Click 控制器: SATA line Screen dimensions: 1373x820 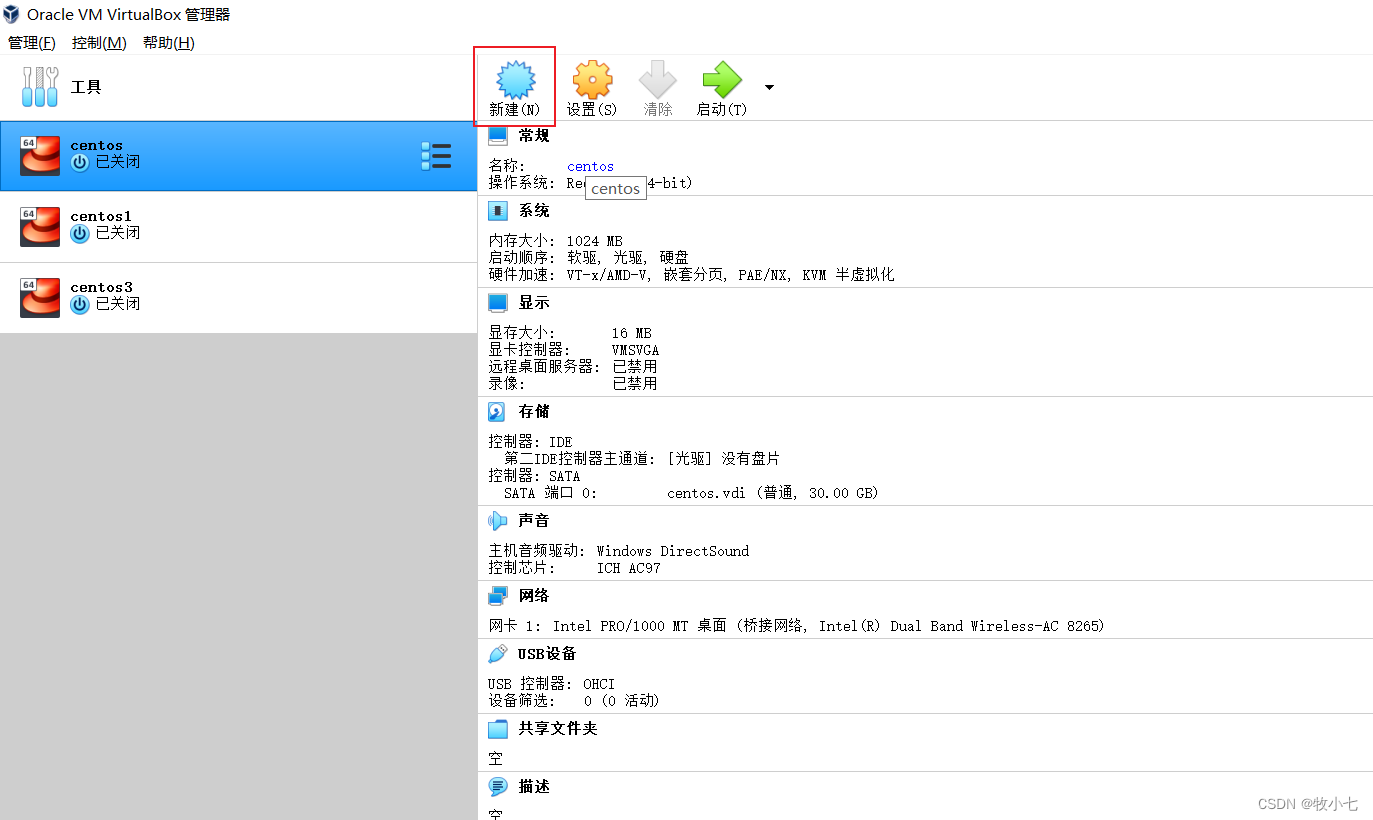coord(534,476)
